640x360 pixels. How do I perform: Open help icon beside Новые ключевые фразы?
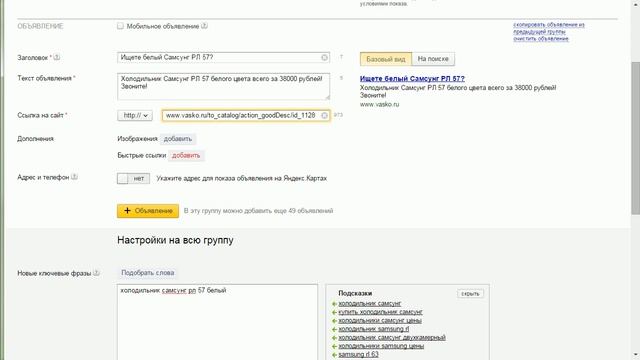(x=96, y=273)
